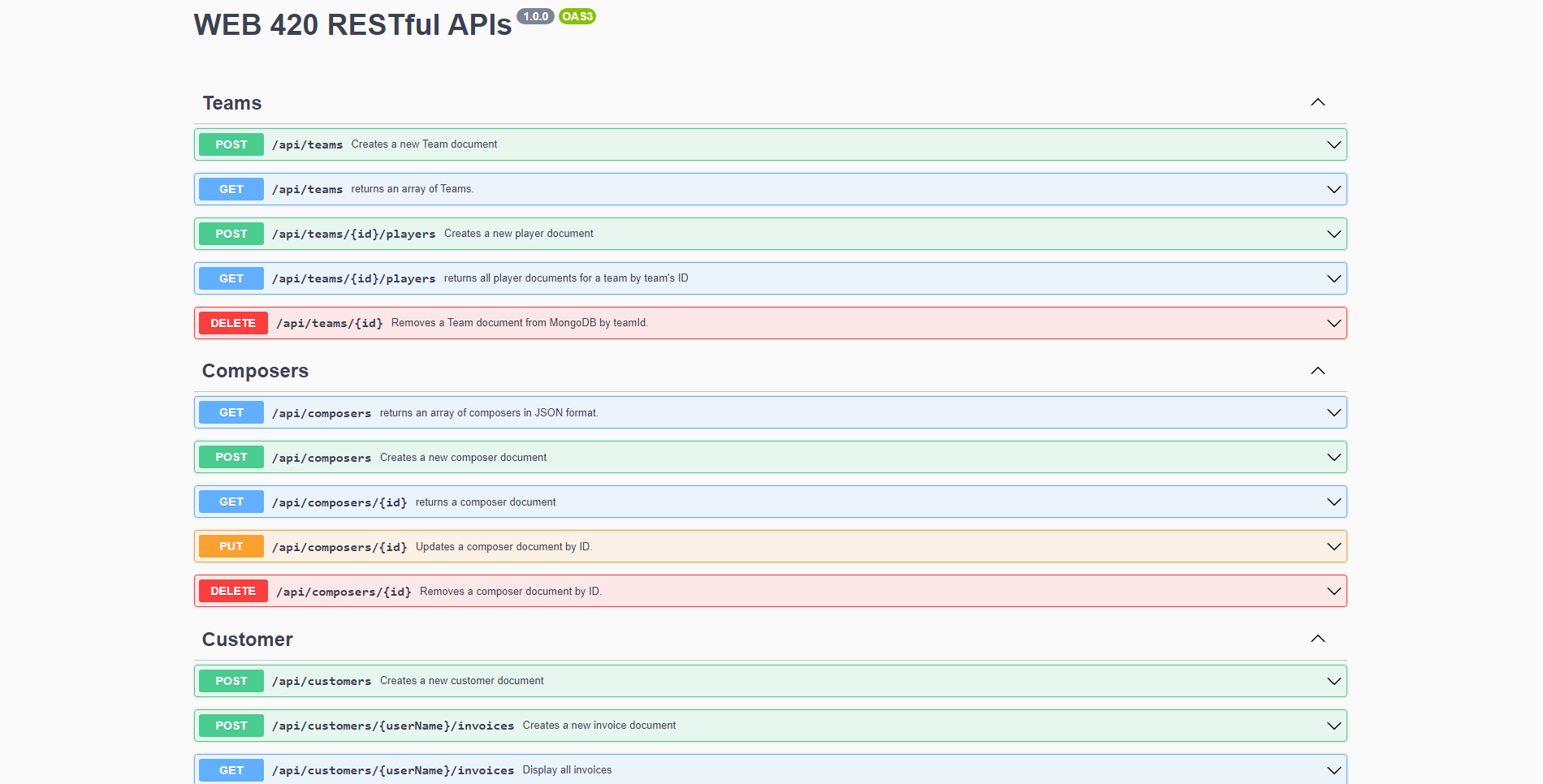The image size is (1543, 784).
Task: Open the Composers tag heading
Action: coord(255,371)
